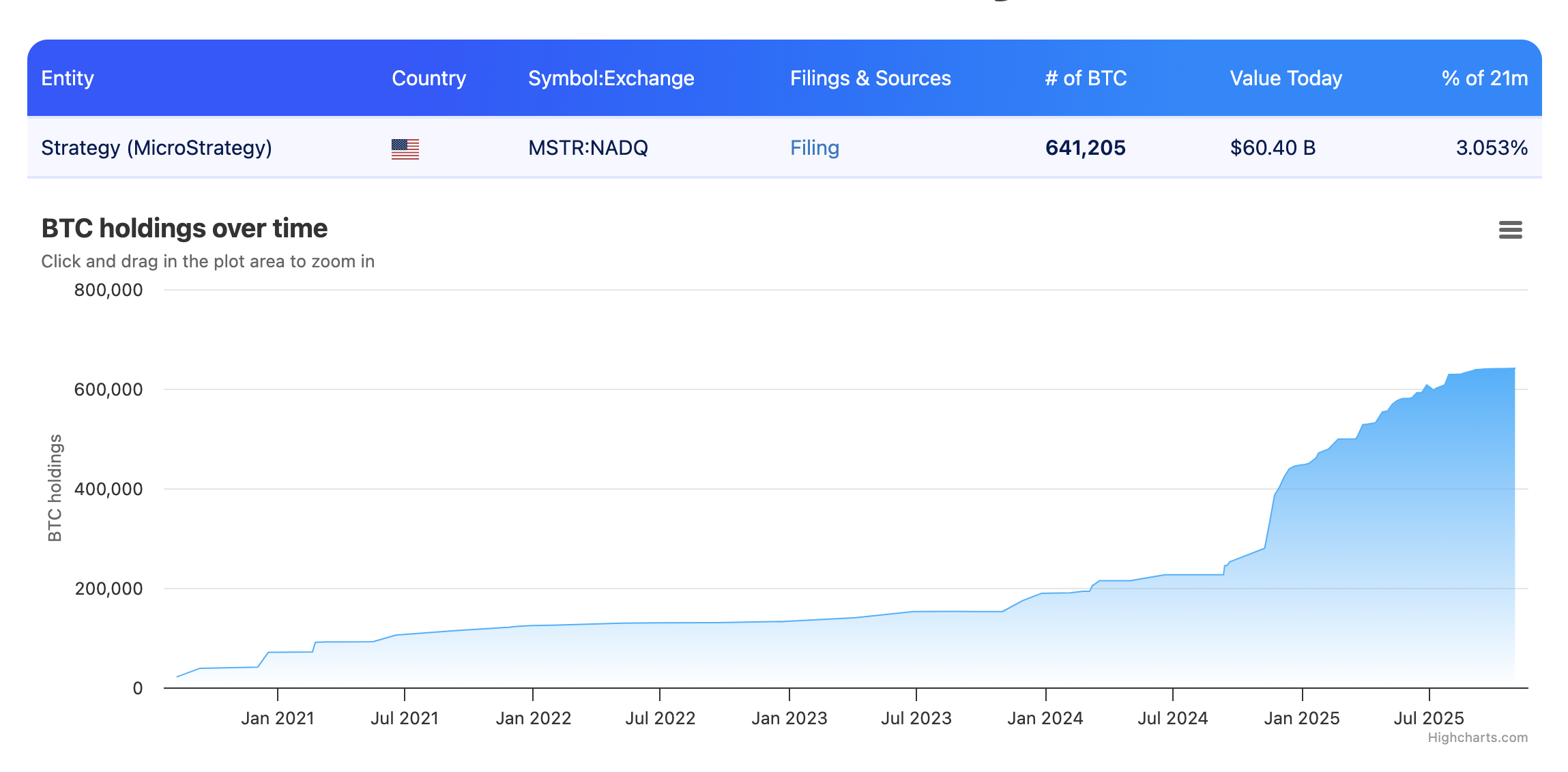Click the 3.053% percentage cell
1568x772 pixels.
click(x=1491, y=148)
